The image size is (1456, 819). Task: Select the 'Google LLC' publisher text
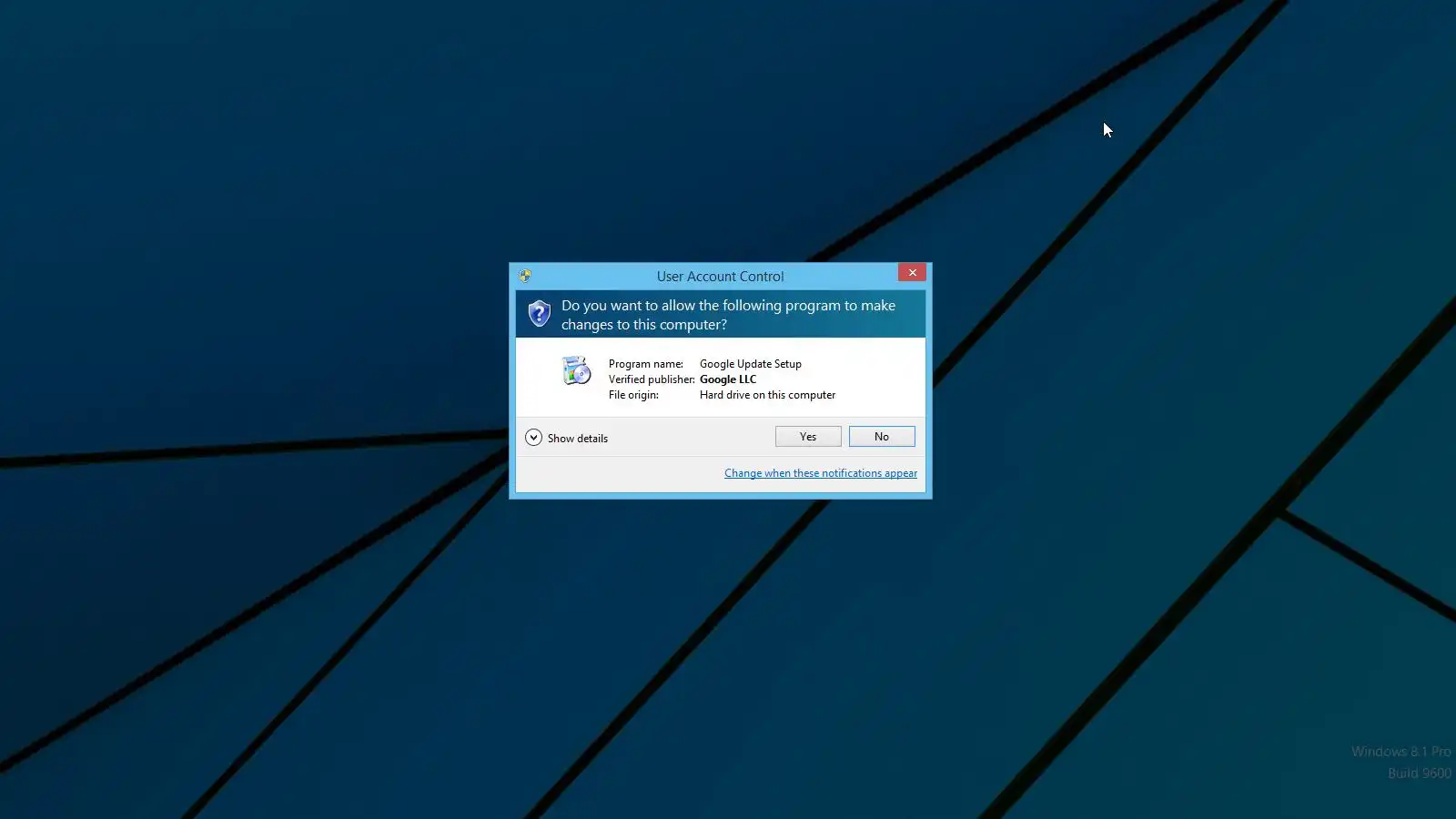click(x=728, y=379)
